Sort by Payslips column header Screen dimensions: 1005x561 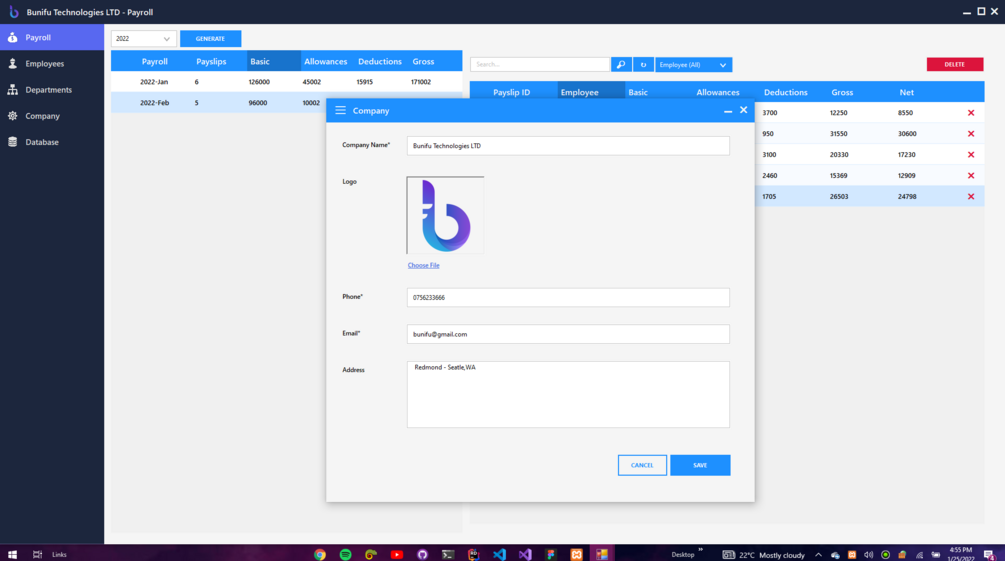point(211,62)
